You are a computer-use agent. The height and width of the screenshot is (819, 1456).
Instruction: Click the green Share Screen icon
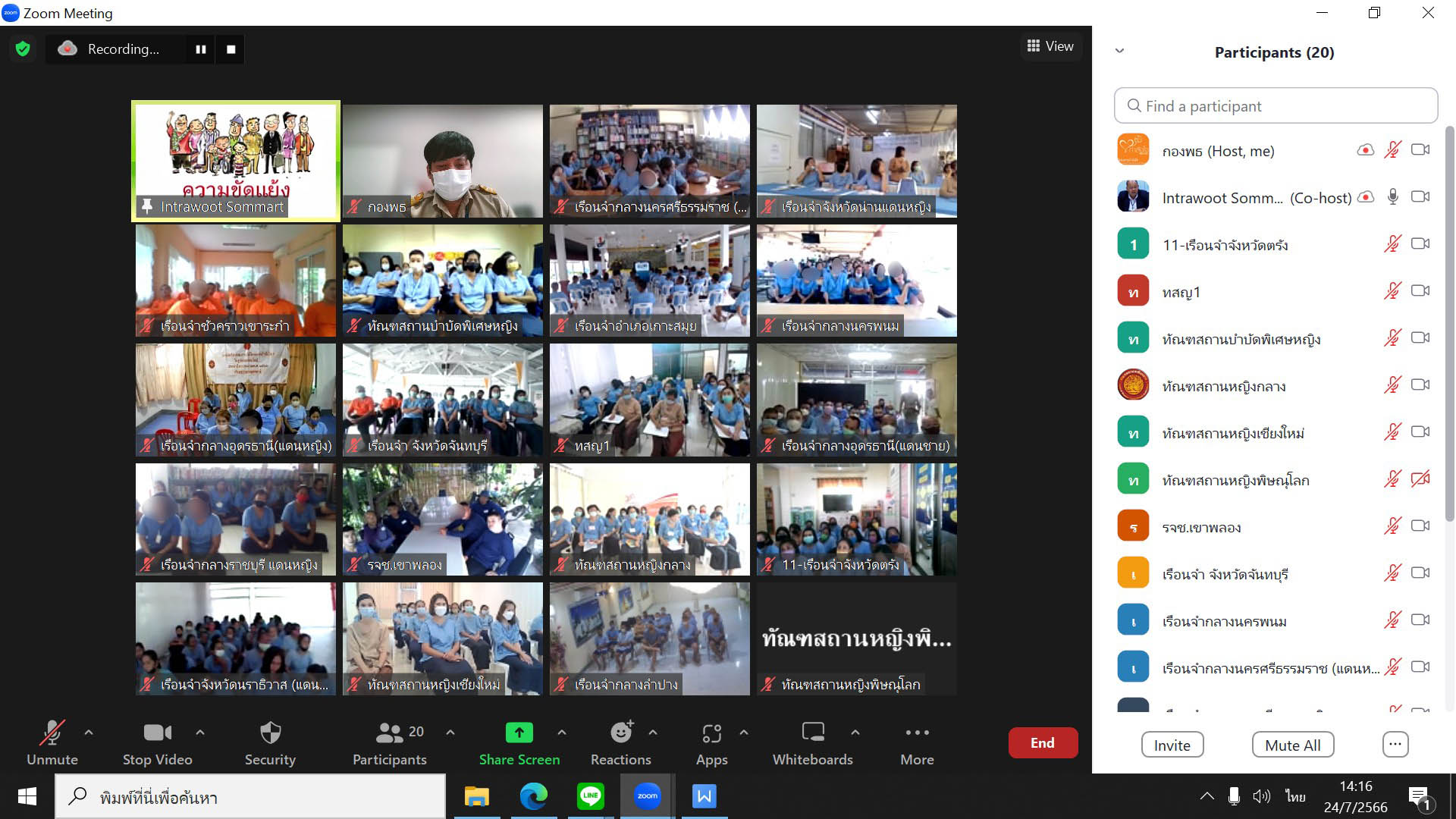coord(519,733)
